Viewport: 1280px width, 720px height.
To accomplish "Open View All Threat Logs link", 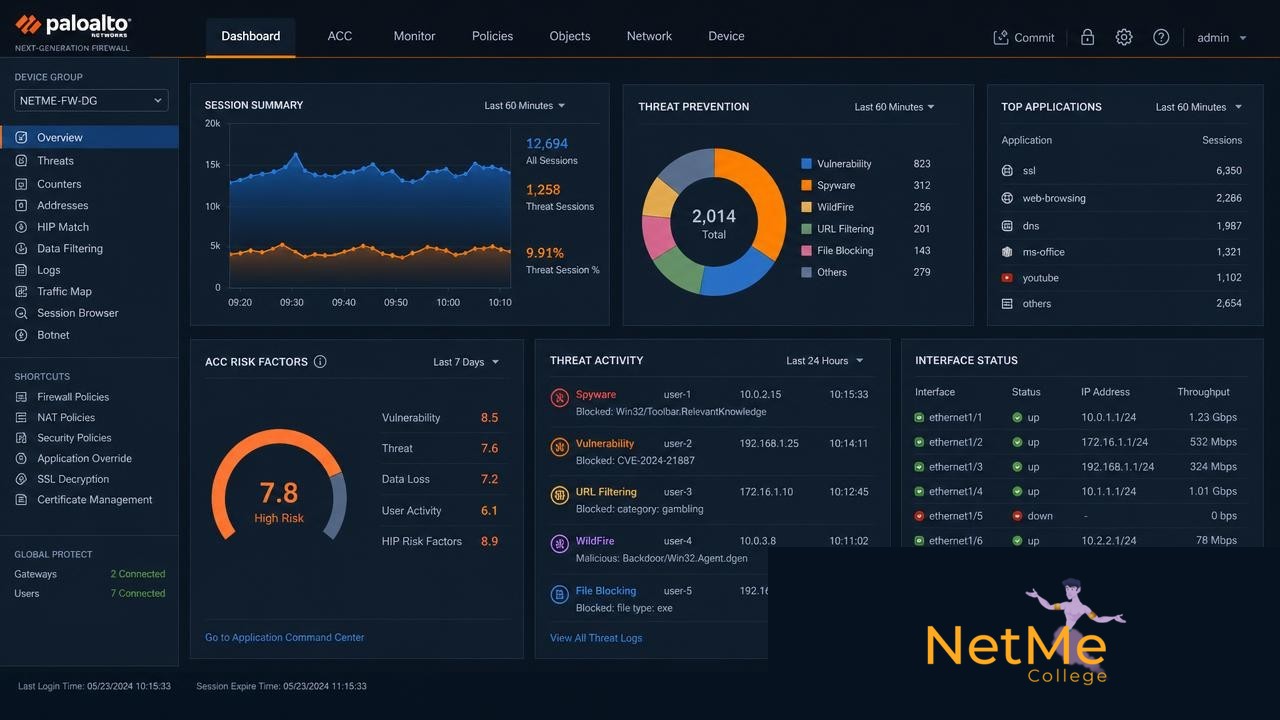I will pyautogui.click(x=596, y=638).
